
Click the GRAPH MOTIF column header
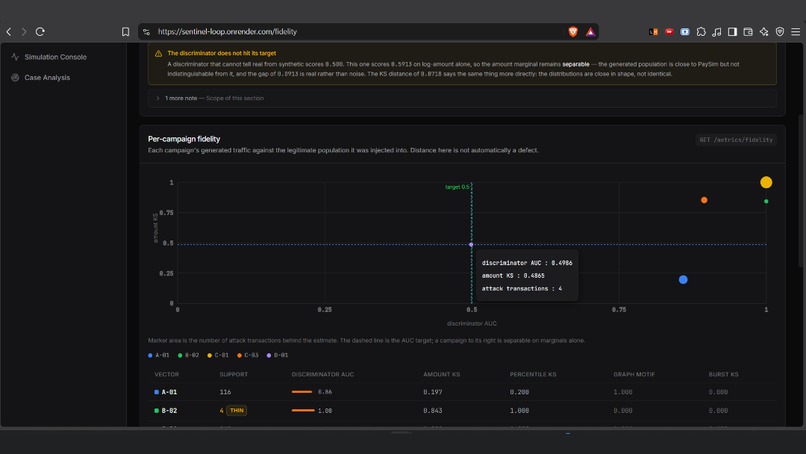click(634, 375)
